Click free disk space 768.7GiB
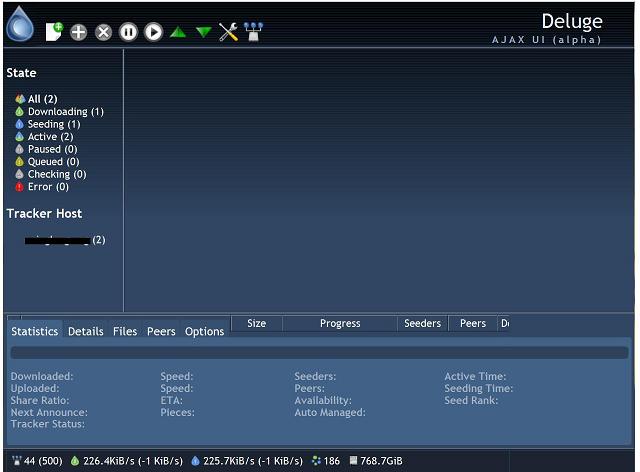640x472 pixels. (x=376, y=461)
